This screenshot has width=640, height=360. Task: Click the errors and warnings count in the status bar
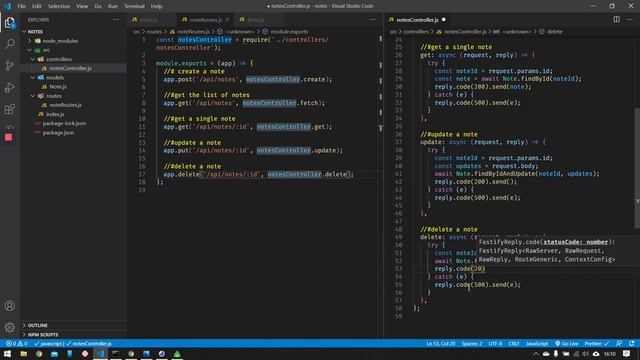pos(17,343)
